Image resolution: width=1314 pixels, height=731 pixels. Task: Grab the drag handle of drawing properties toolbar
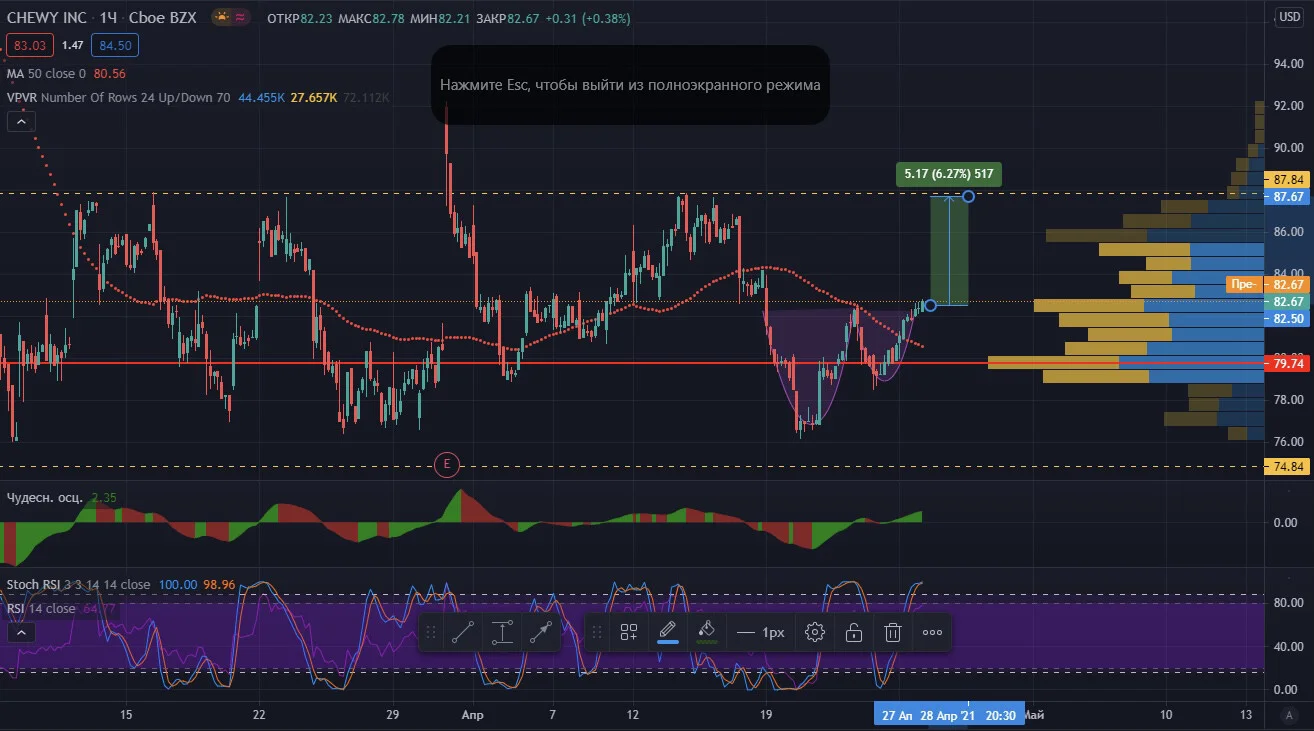pyautogui.click(x=597, y=632)
